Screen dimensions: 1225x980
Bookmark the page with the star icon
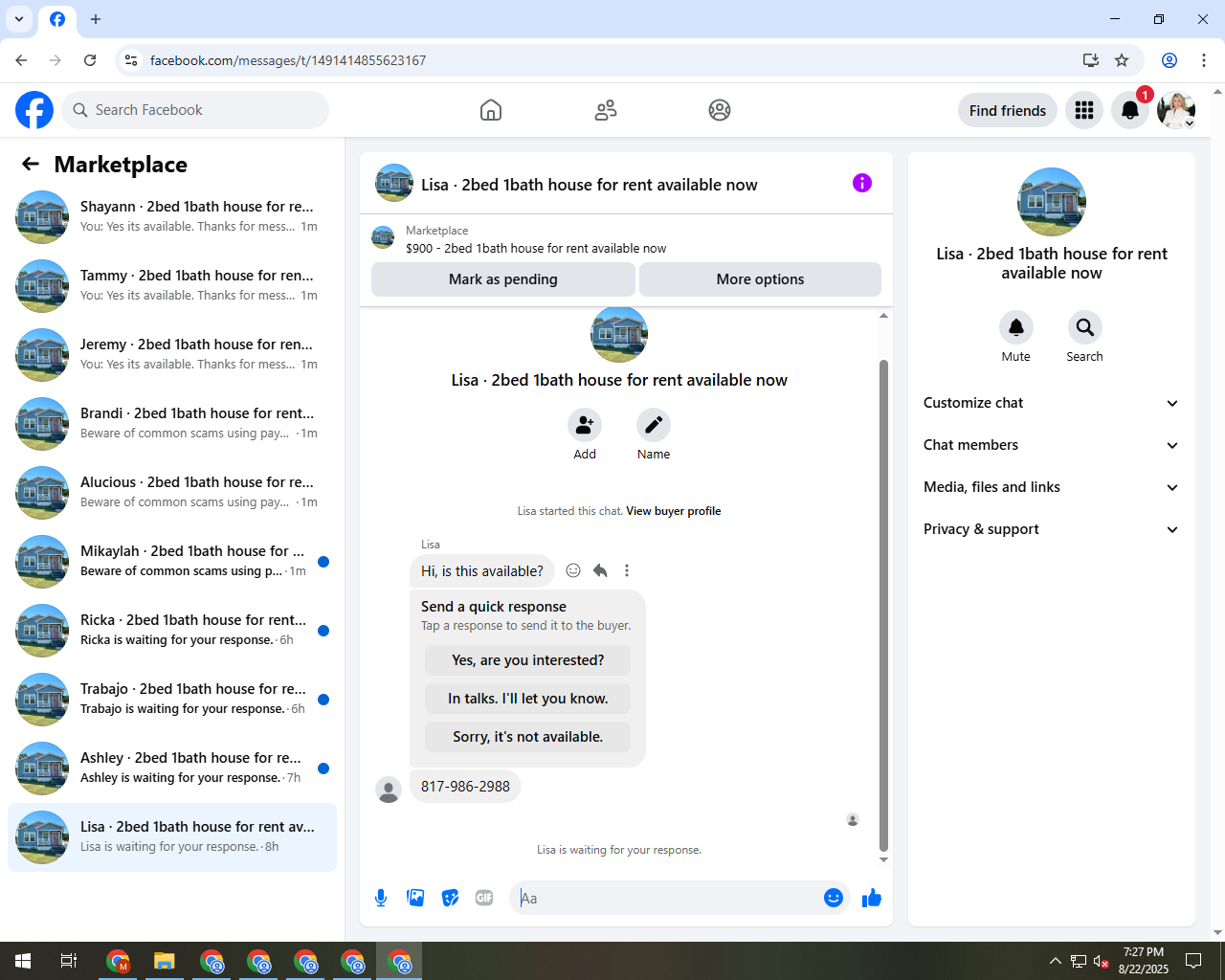1122,60
